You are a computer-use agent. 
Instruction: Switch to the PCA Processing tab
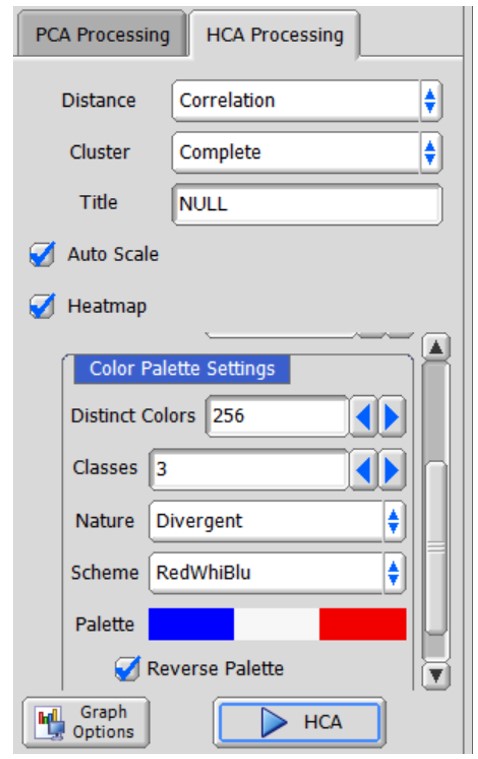point(102,35)
